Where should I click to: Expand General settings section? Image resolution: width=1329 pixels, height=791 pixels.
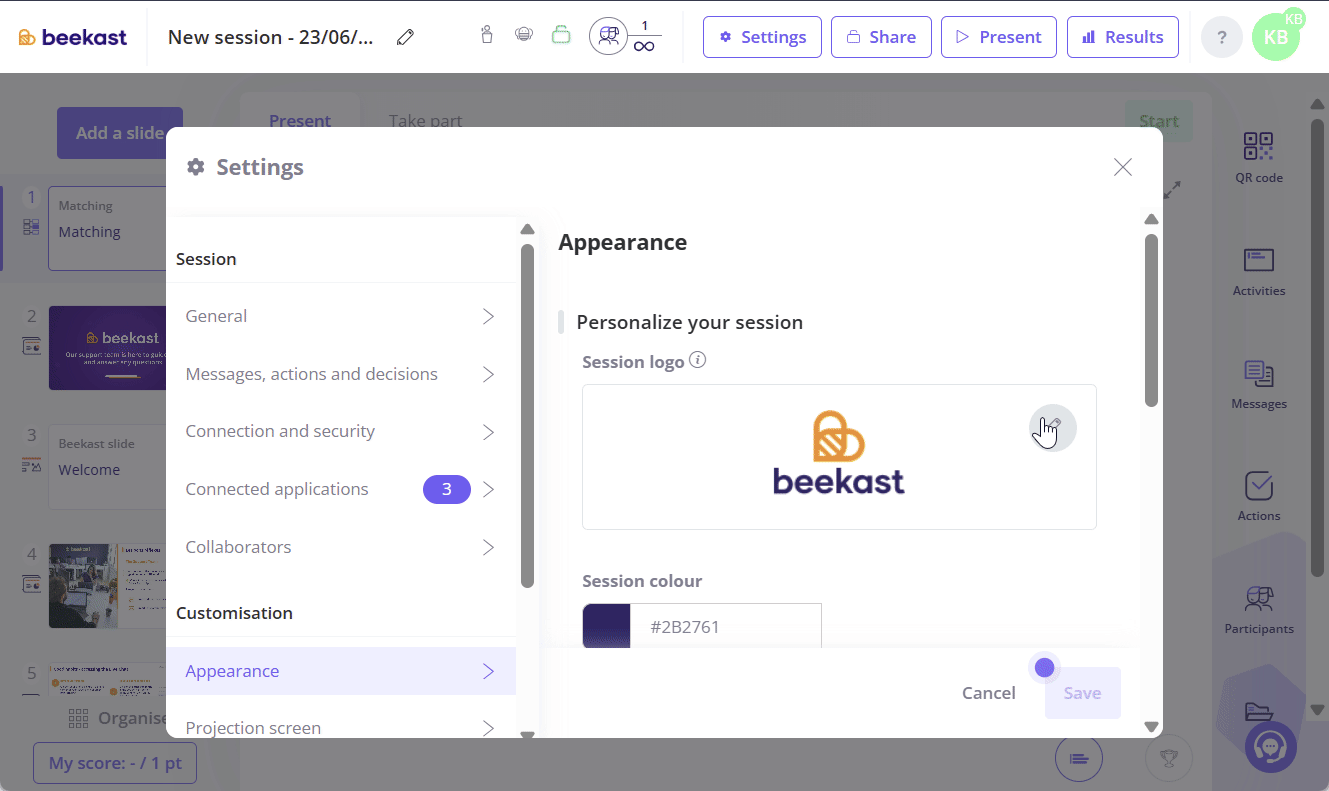[341, 316]
